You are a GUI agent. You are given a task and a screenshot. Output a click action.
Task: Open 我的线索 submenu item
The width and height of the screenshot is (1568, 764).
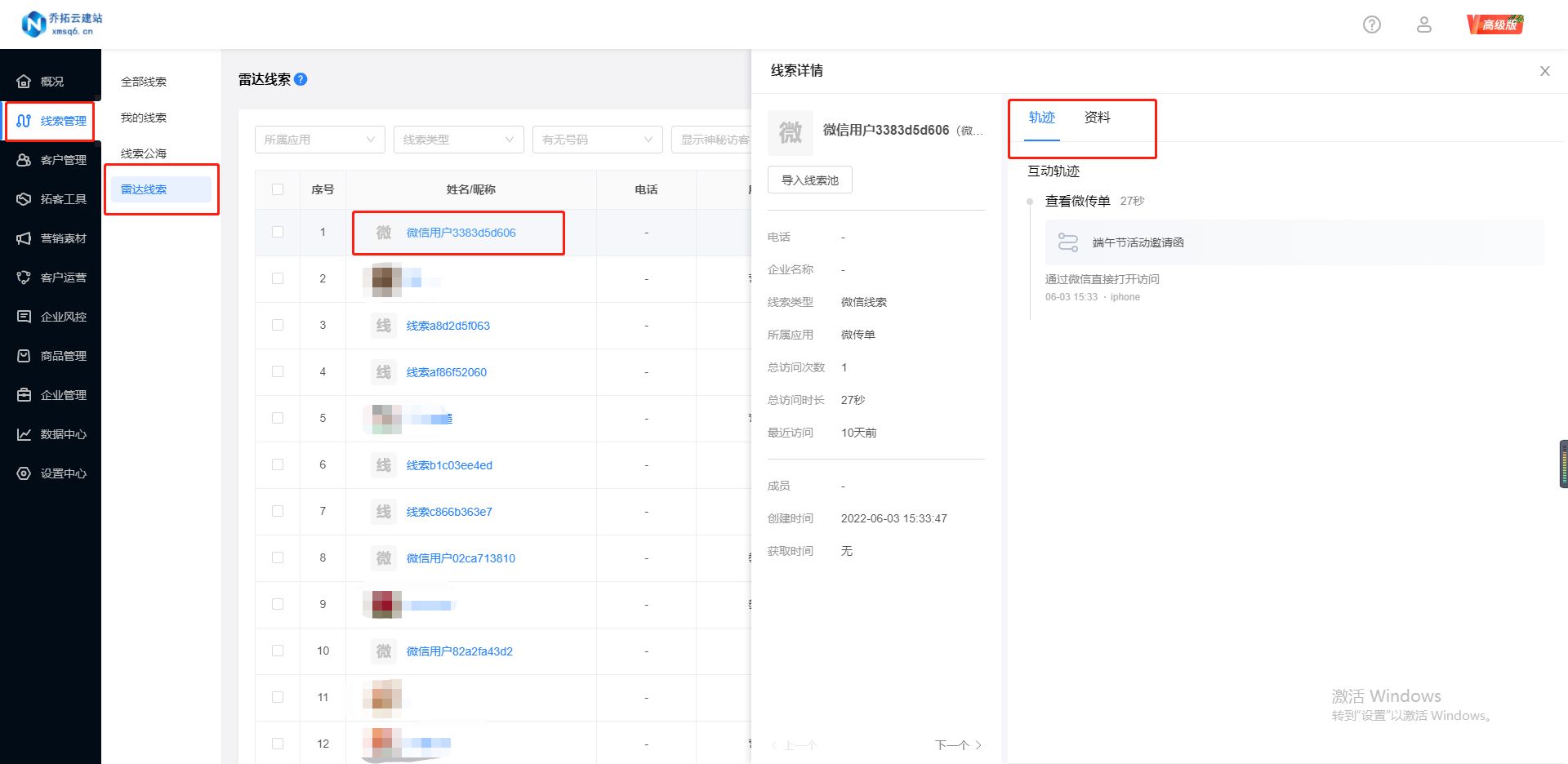click(x=144, y=118)
